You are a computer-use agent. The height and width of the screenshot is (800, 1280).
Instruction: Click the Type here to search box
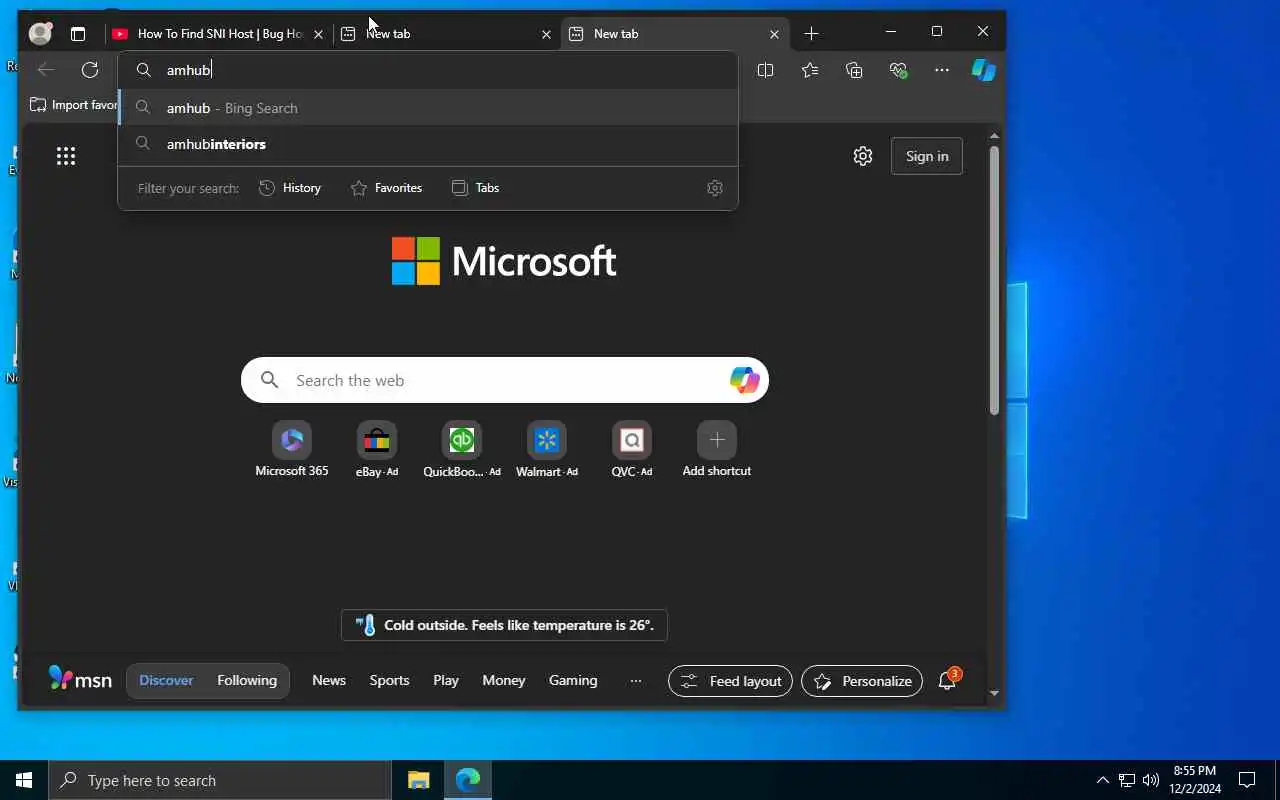click(x=220, y=780)
